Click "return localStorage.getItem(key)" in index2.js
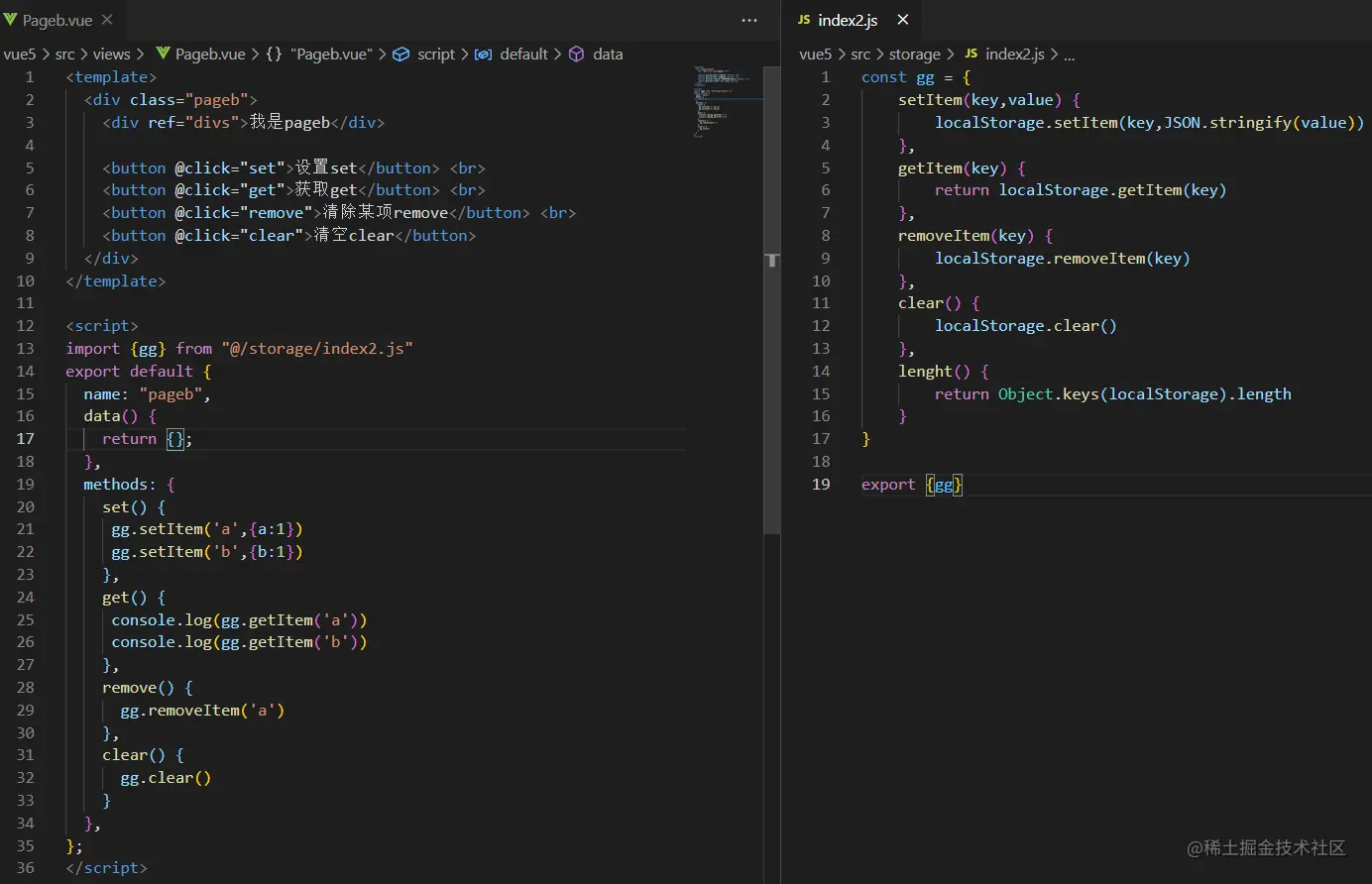This screenshot has height=884, width=1372. (1081, 190)
